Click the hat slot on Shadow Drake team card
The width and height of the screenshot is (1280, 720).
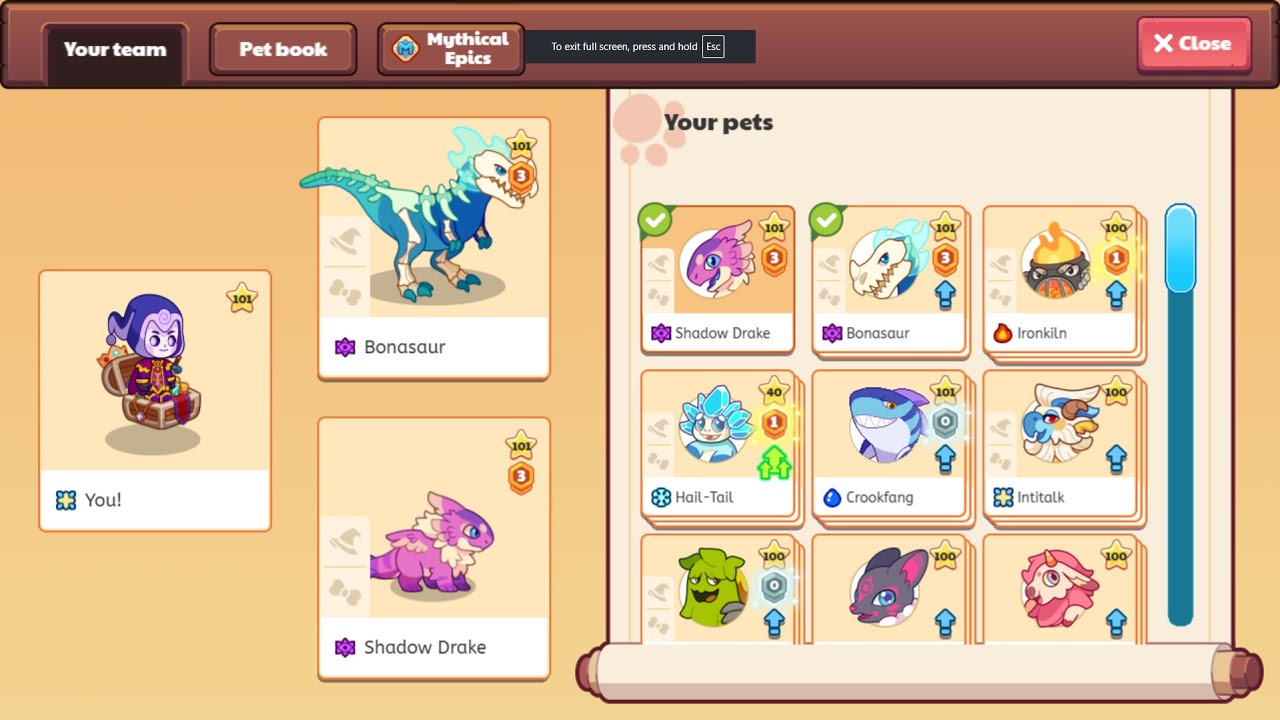click(346, 543)
